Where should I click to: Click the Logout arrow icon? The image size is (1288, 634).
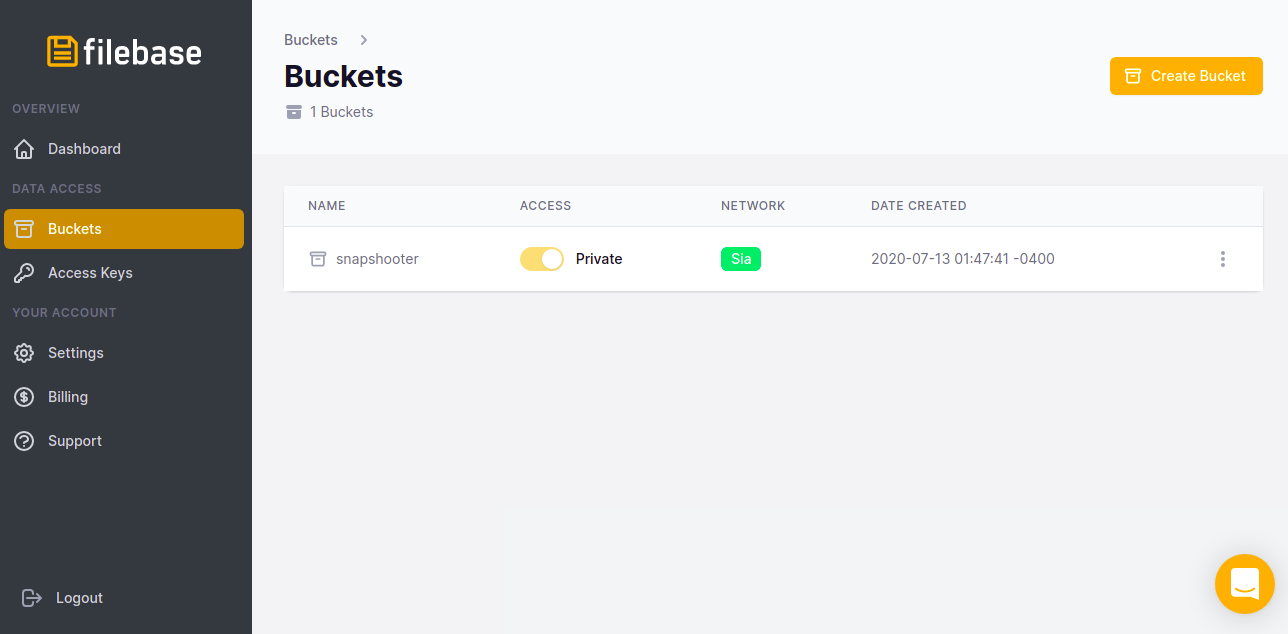(32, 598)
